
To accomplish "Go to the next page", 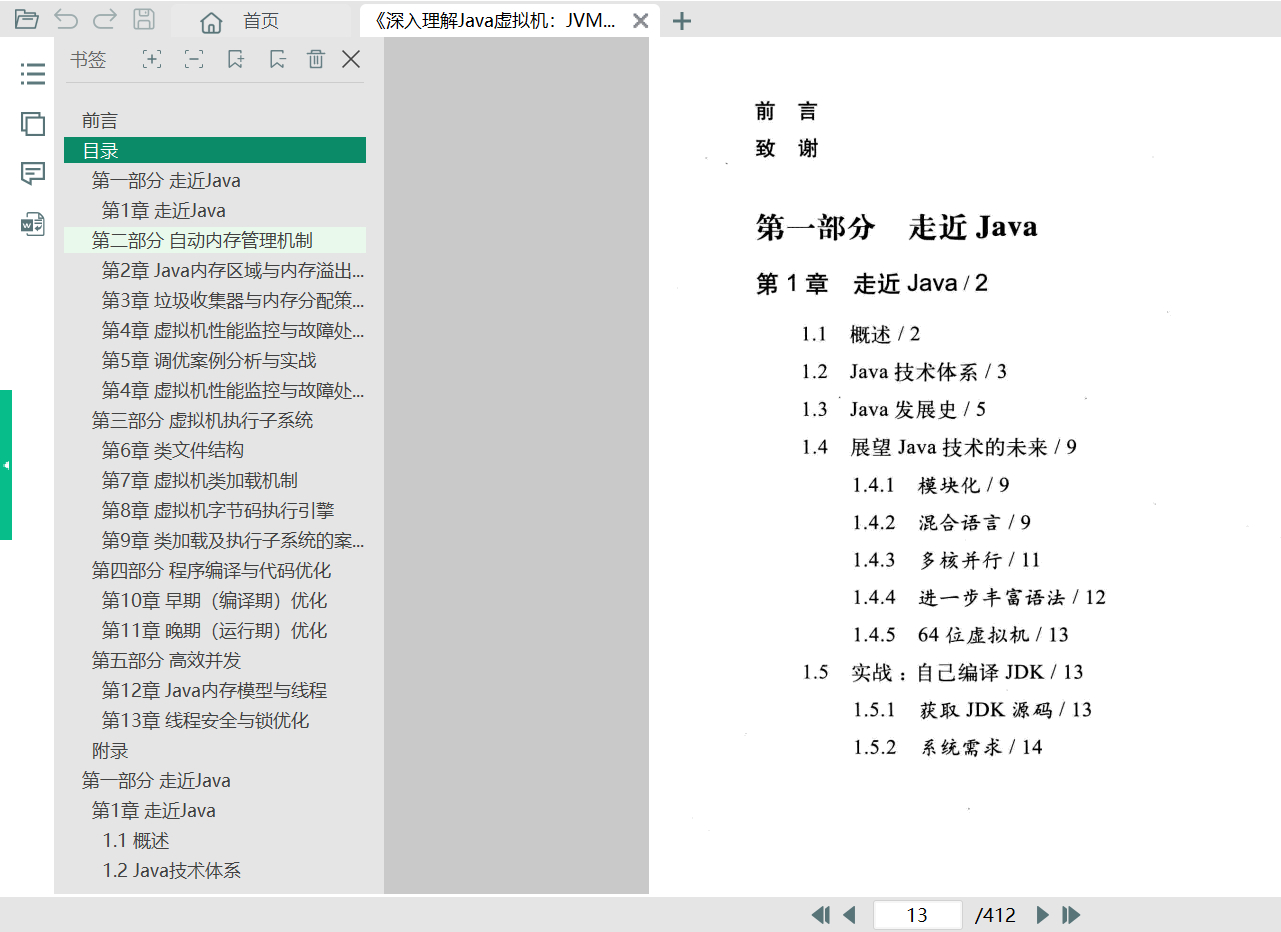I will [1043, 915].
